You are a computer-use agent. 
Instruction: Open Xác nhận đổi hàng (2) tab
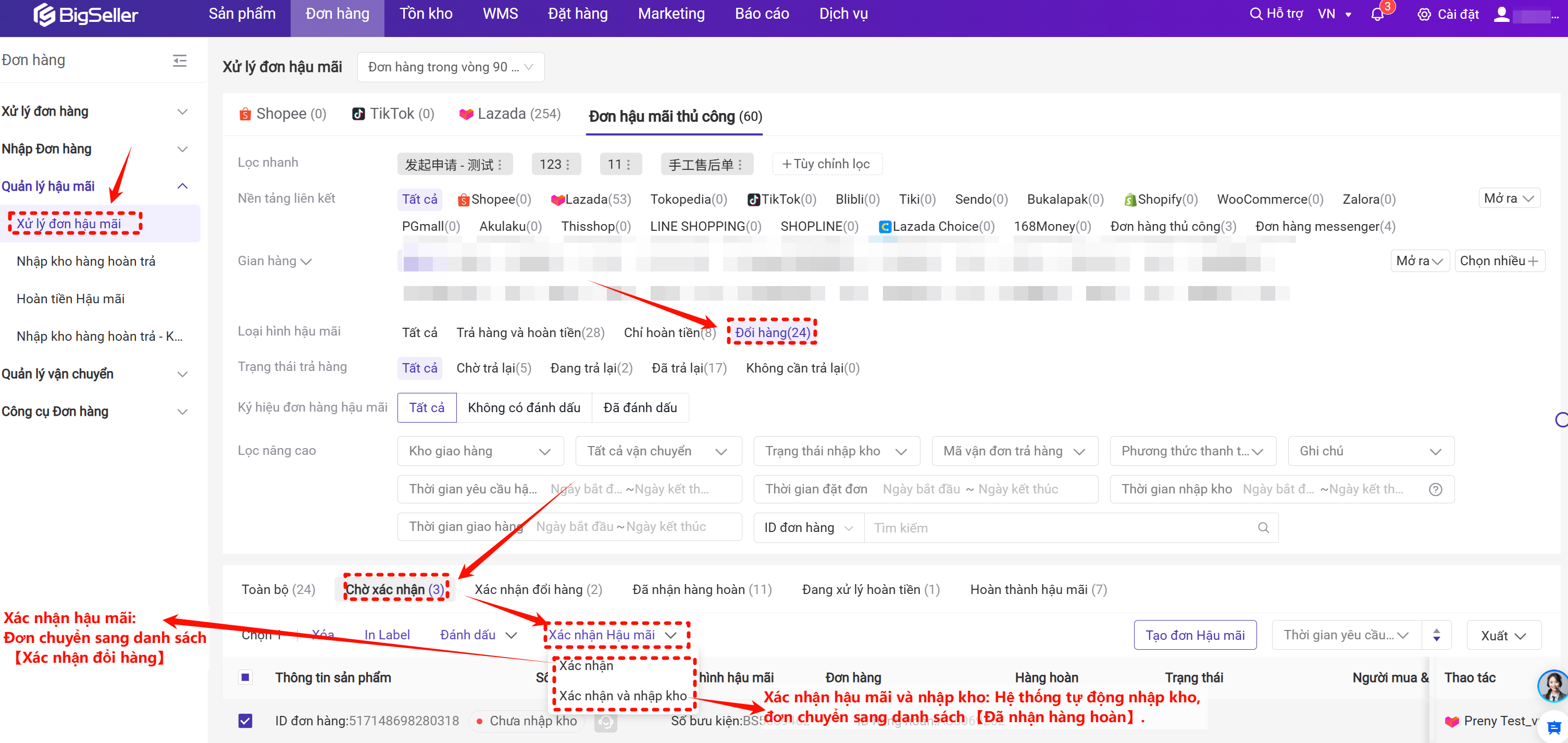(538, 589)
